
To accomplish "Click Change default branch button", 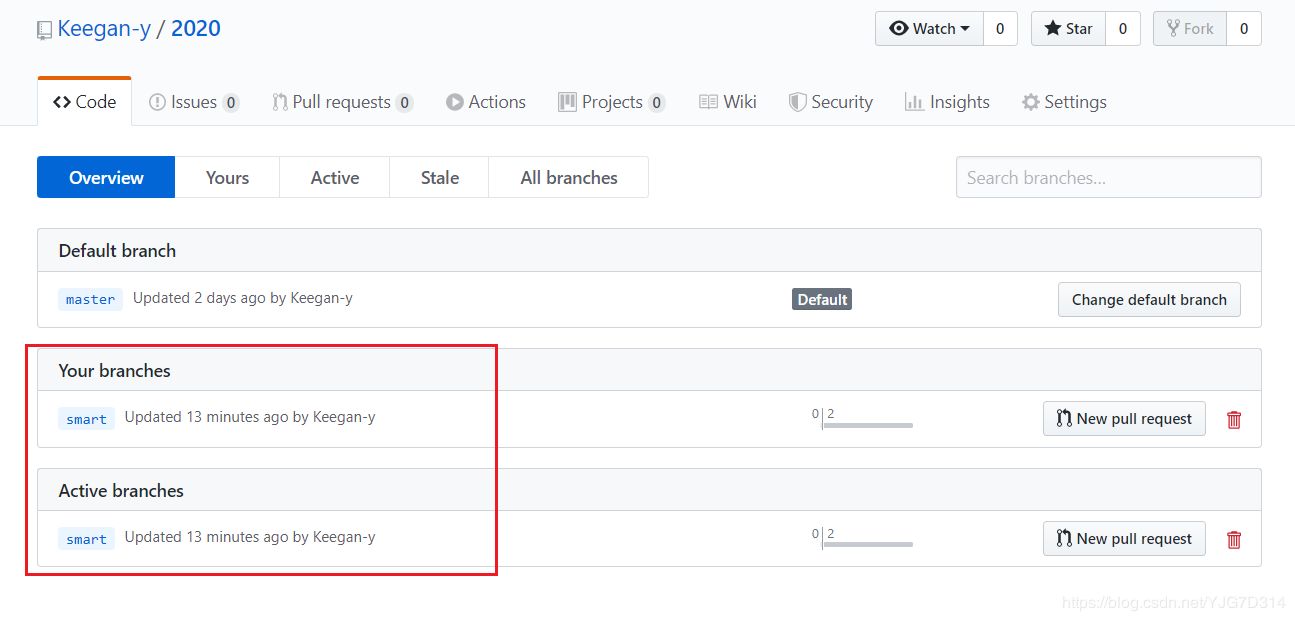I will [1149, 300].
